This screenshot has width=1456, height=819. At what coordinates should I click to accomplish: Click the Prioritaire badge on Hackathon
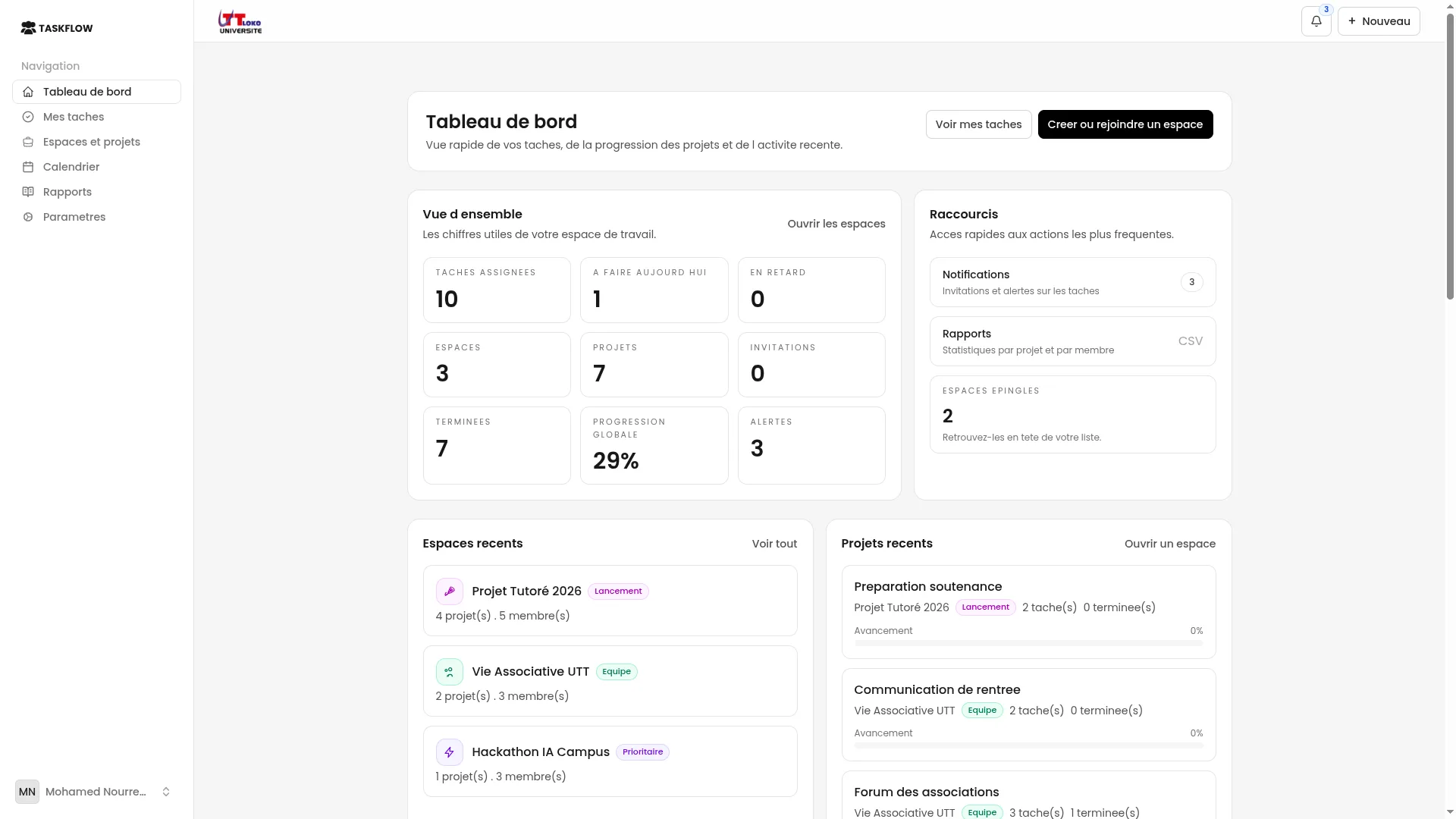pos(642,752)
